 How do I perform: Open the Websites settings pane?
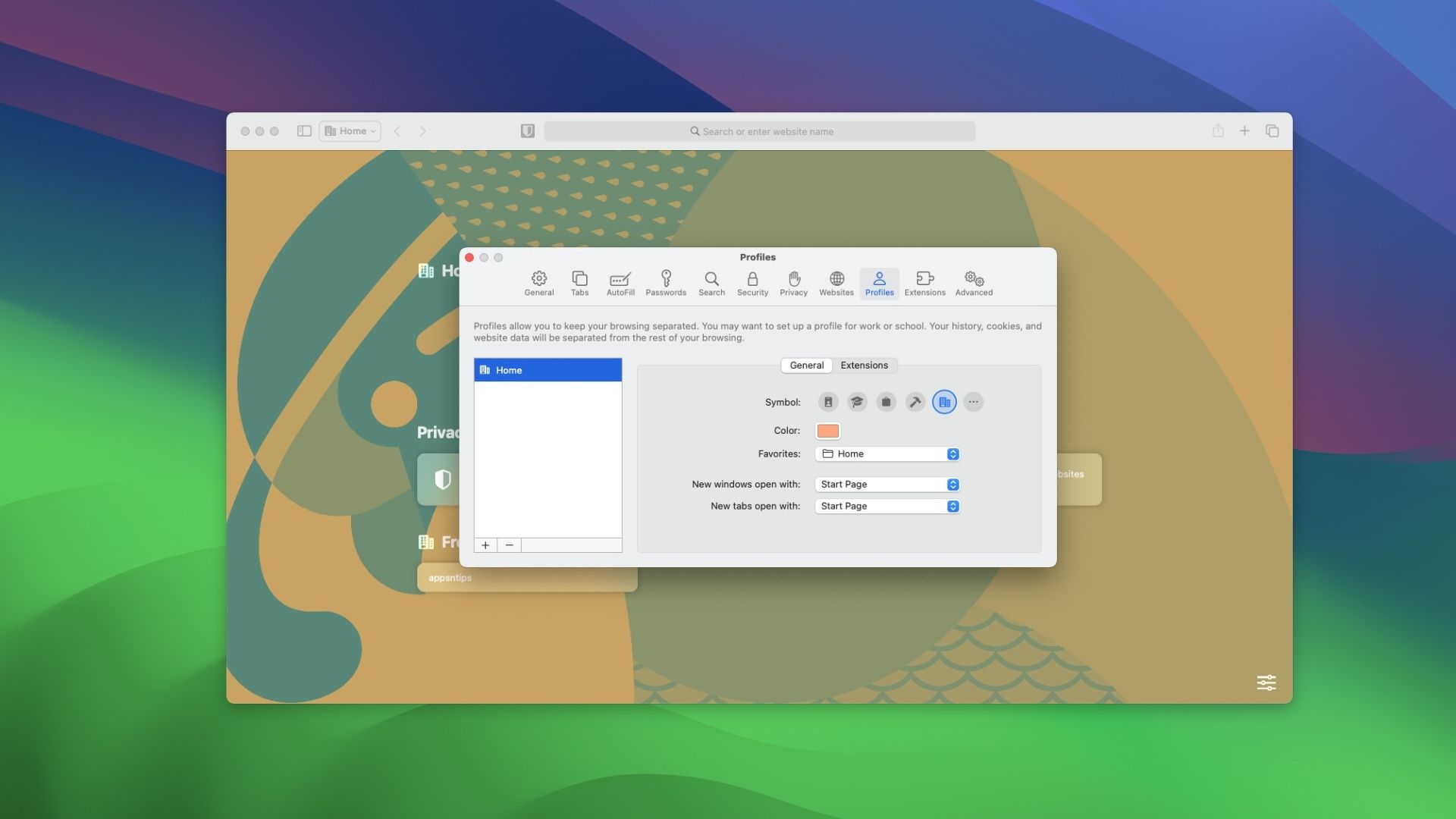[836, 283]
